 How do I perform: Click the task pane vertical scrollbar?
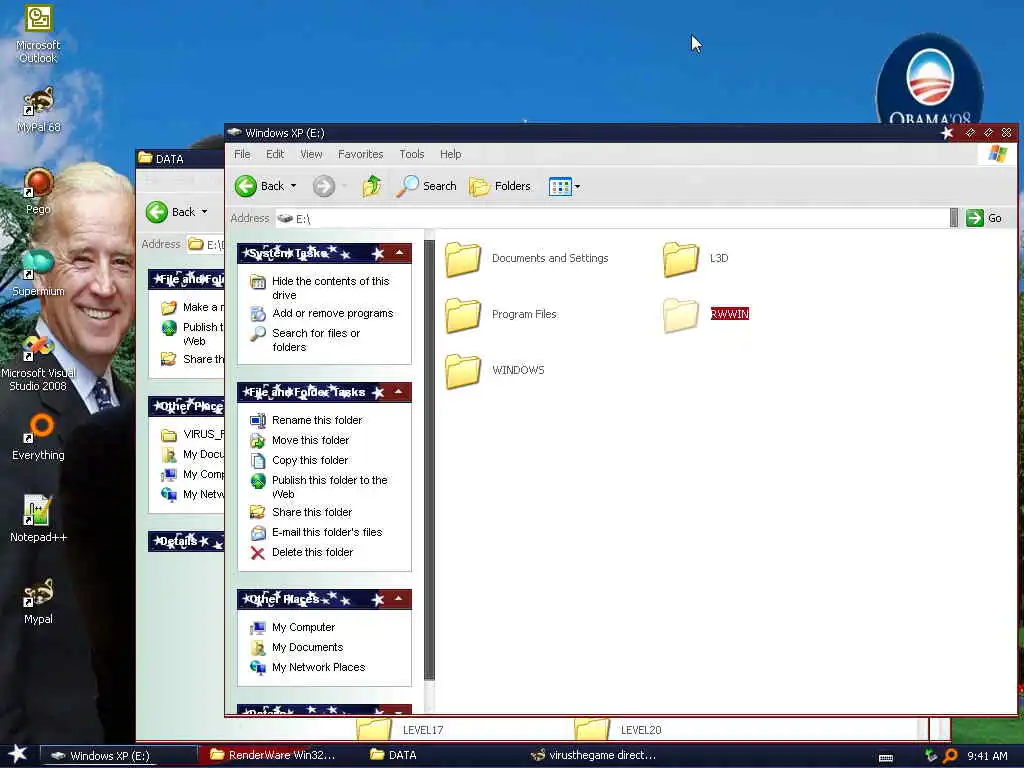click(x=429, y=460)
